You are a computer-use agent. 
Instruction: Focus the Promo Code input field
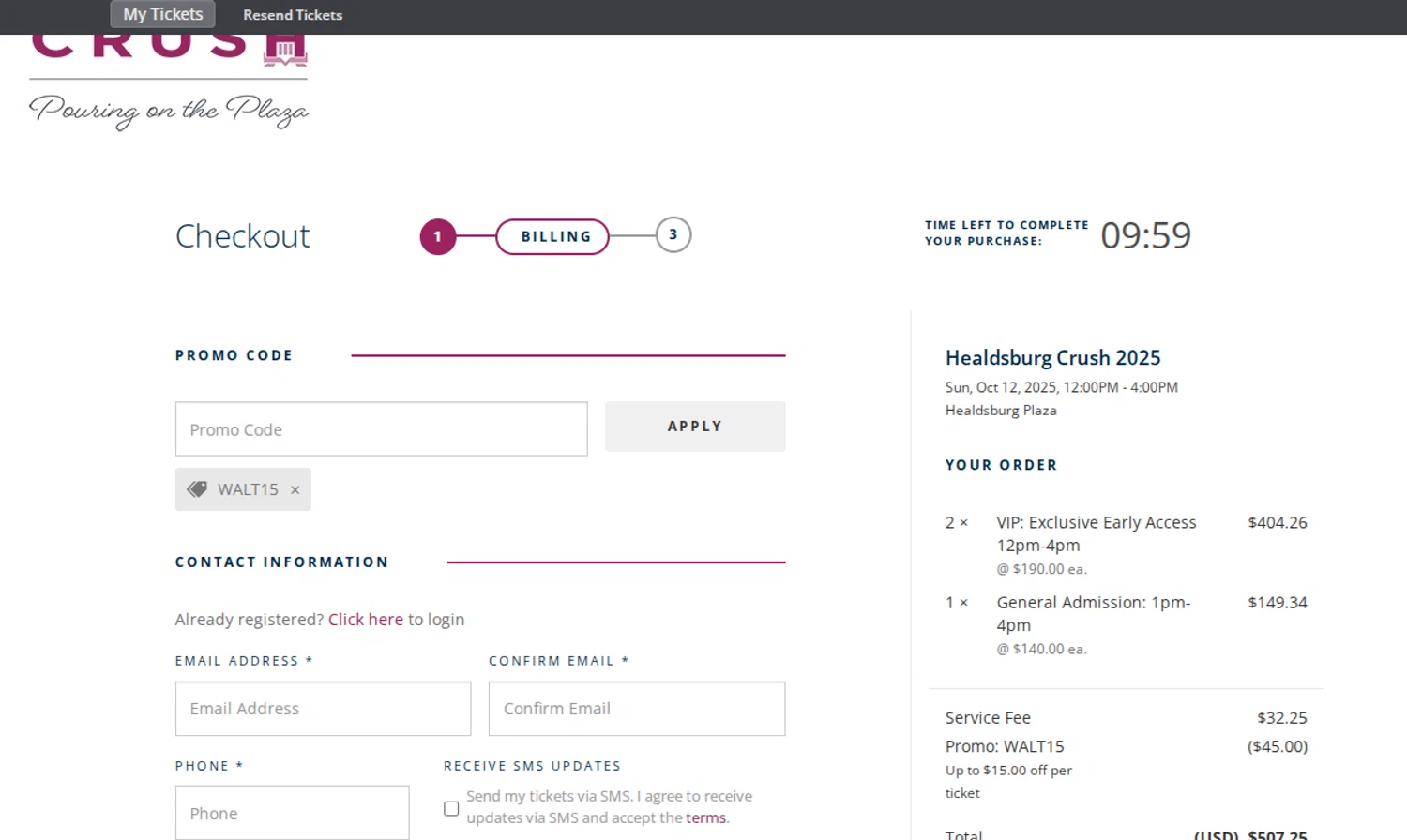click(382, 429)
